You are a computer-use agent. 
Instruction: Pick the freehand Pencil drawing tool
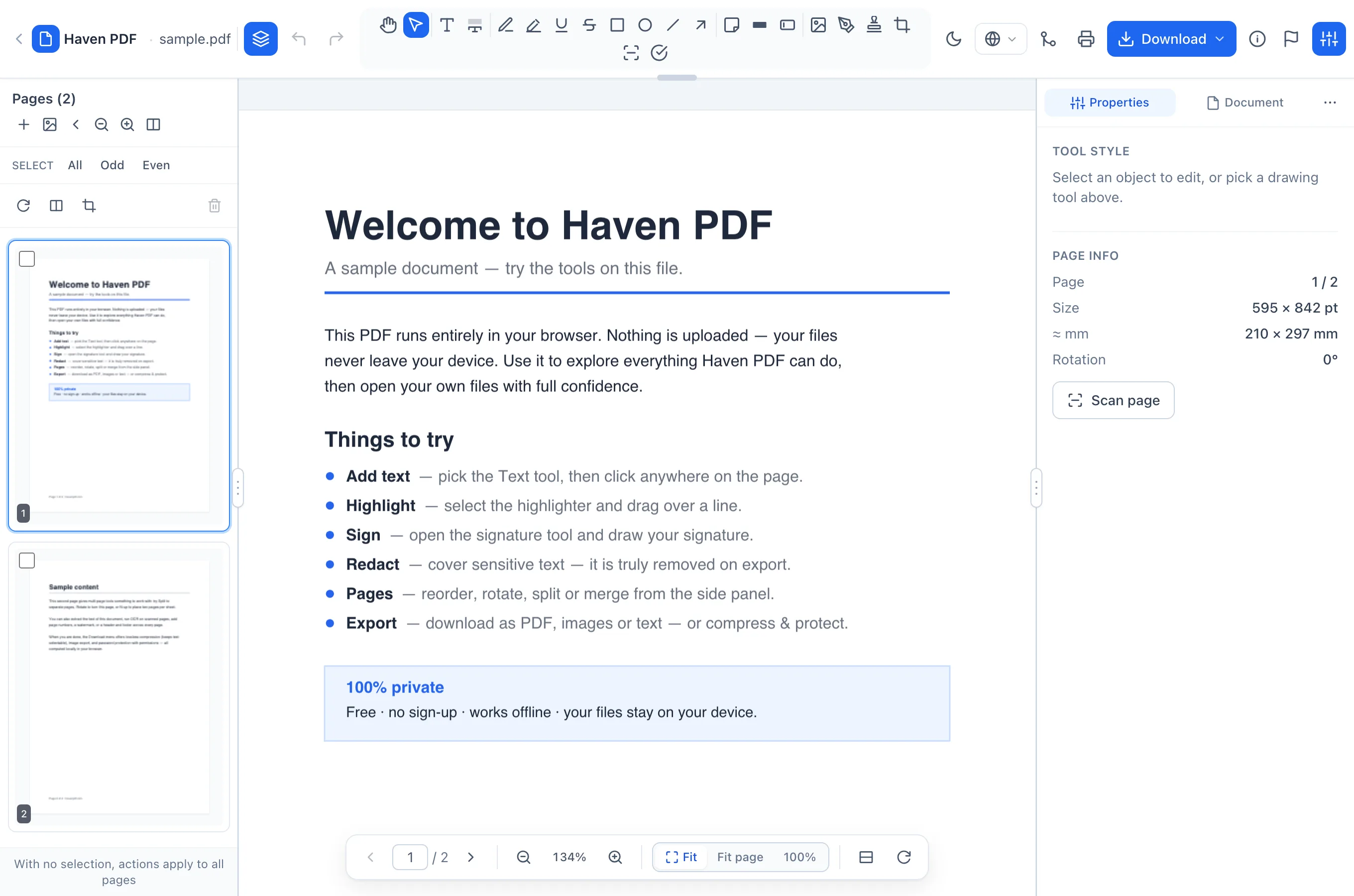point(506,25)
